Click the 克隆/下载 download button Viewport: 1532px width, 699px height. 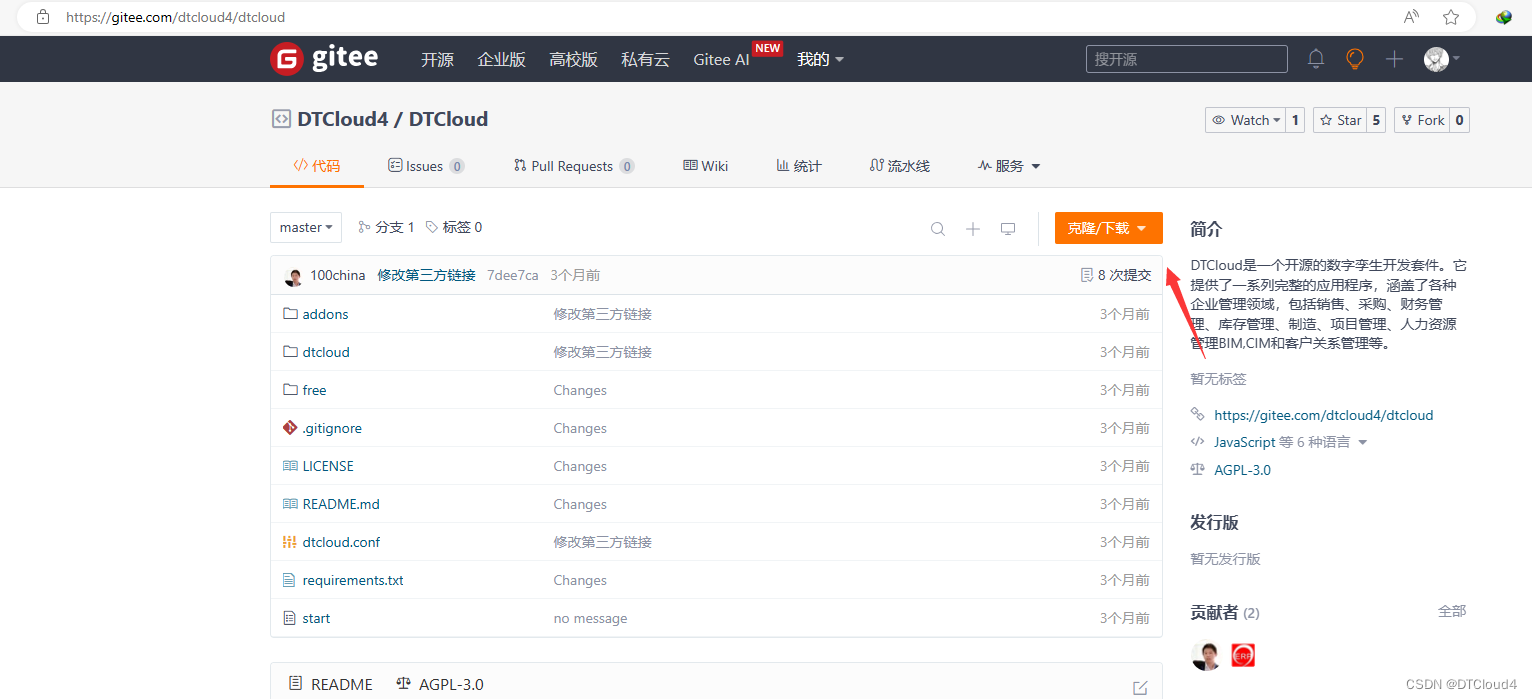click(1108, 228)
